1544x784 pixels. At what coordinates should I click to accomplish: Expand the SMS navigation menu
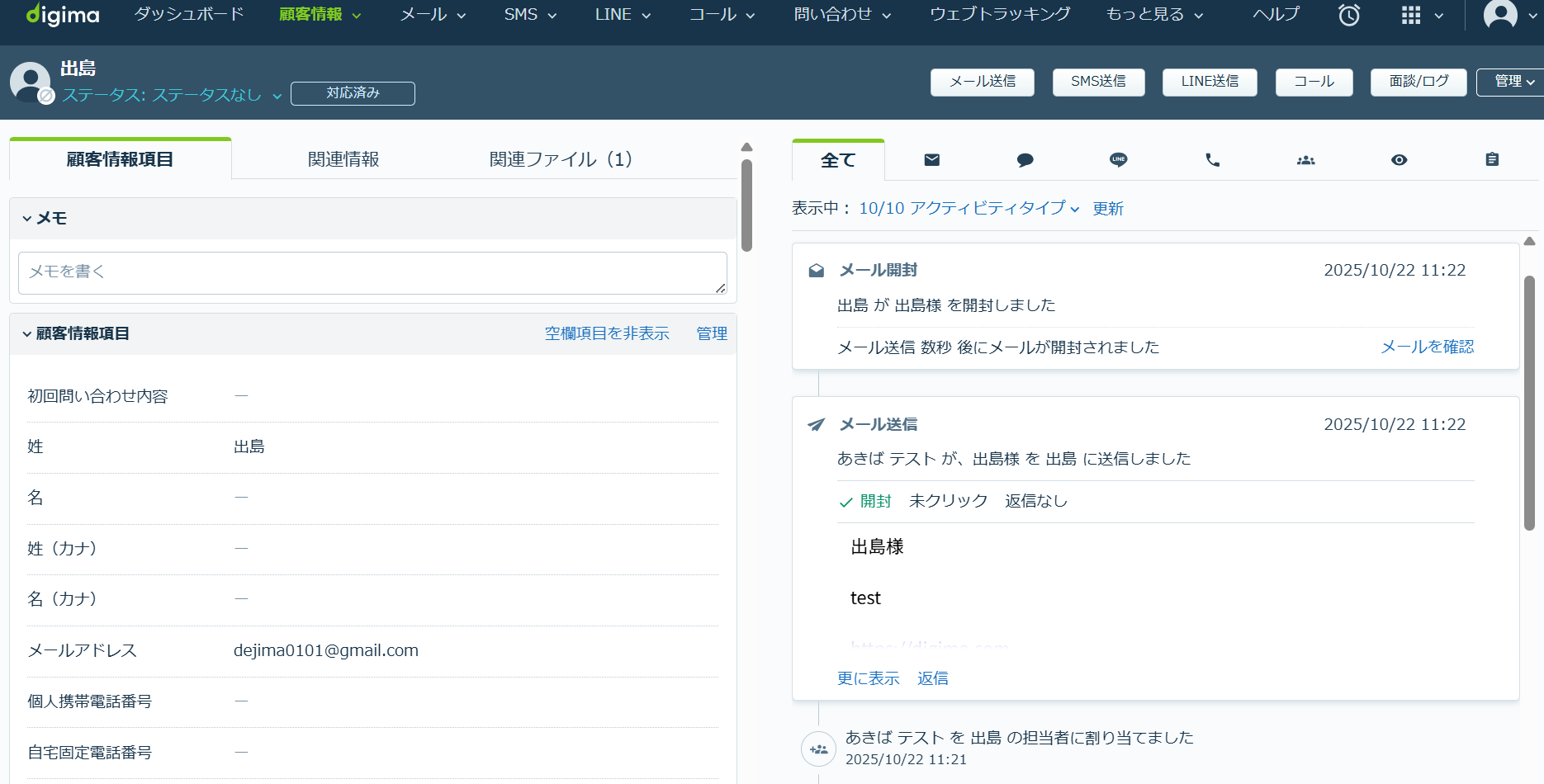[530, 15]
